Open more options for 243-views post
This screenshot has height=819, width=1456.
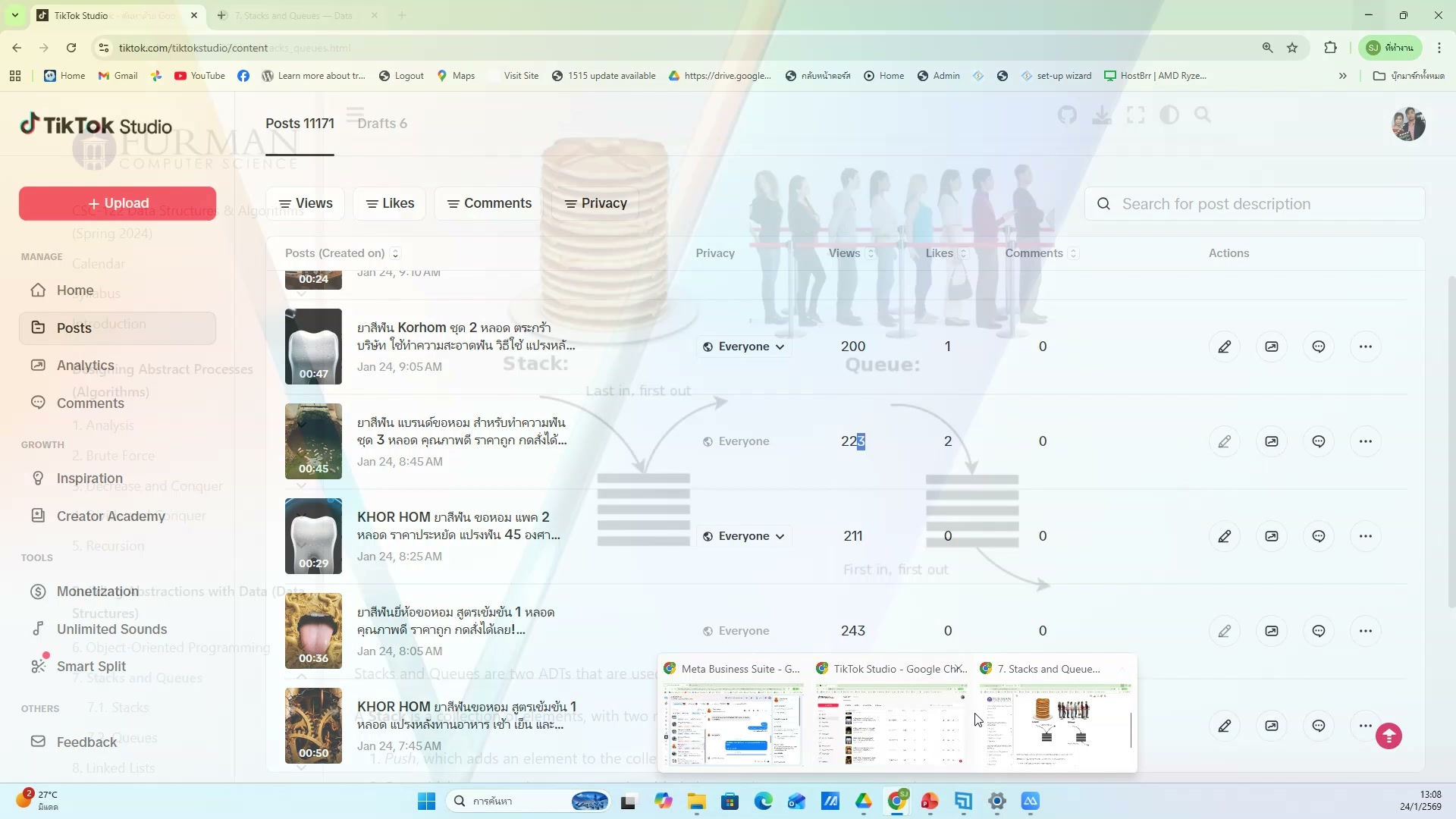click(x=1366, y=631)
